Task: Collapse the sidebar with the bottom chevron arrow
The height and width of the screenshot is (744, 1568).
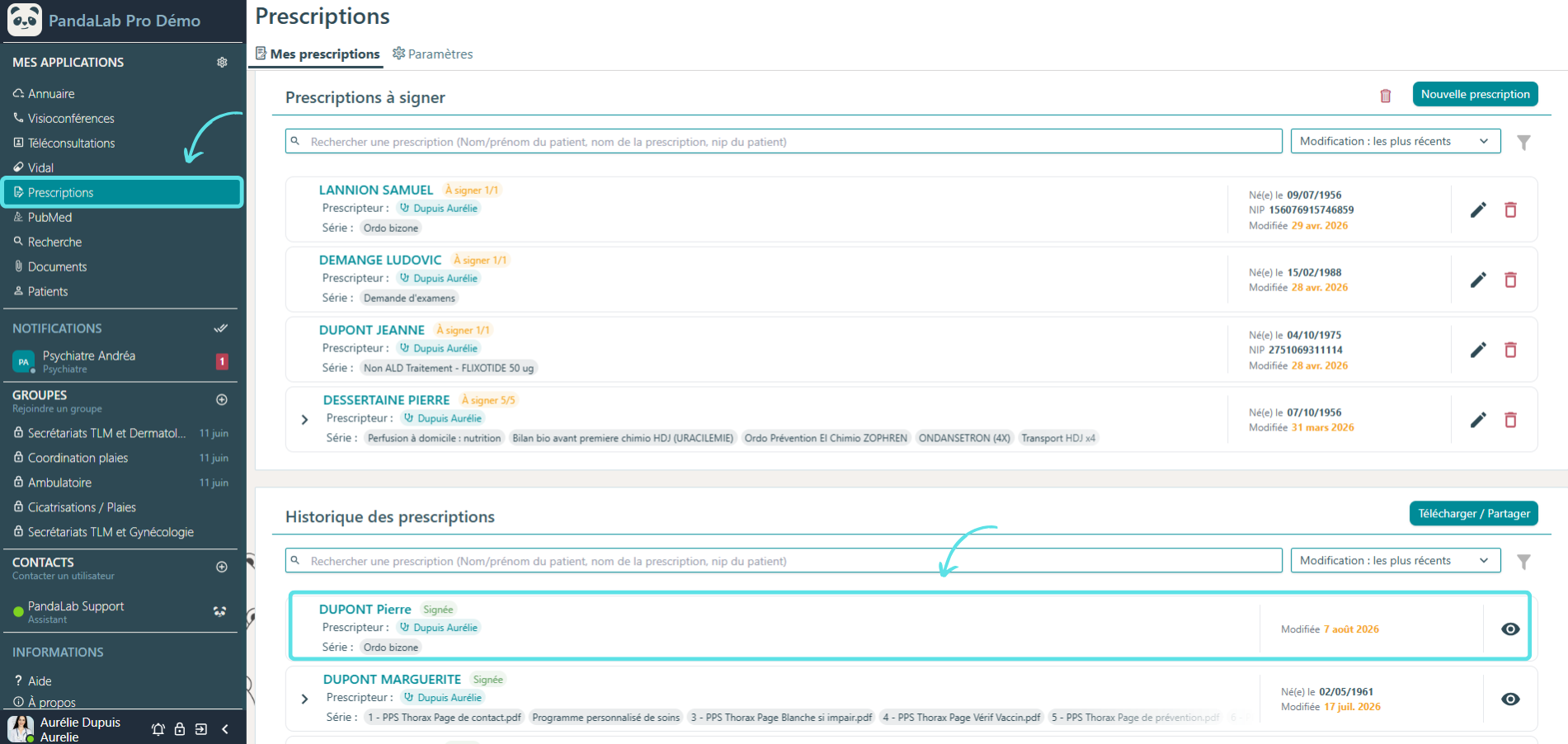Action: click(225, 729)
